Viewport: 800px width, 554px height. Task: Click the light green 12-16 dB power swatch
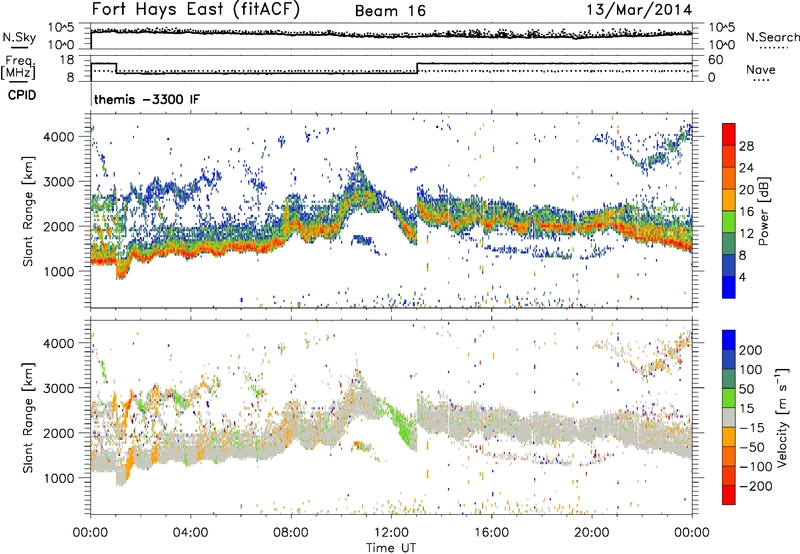[729, 222]
